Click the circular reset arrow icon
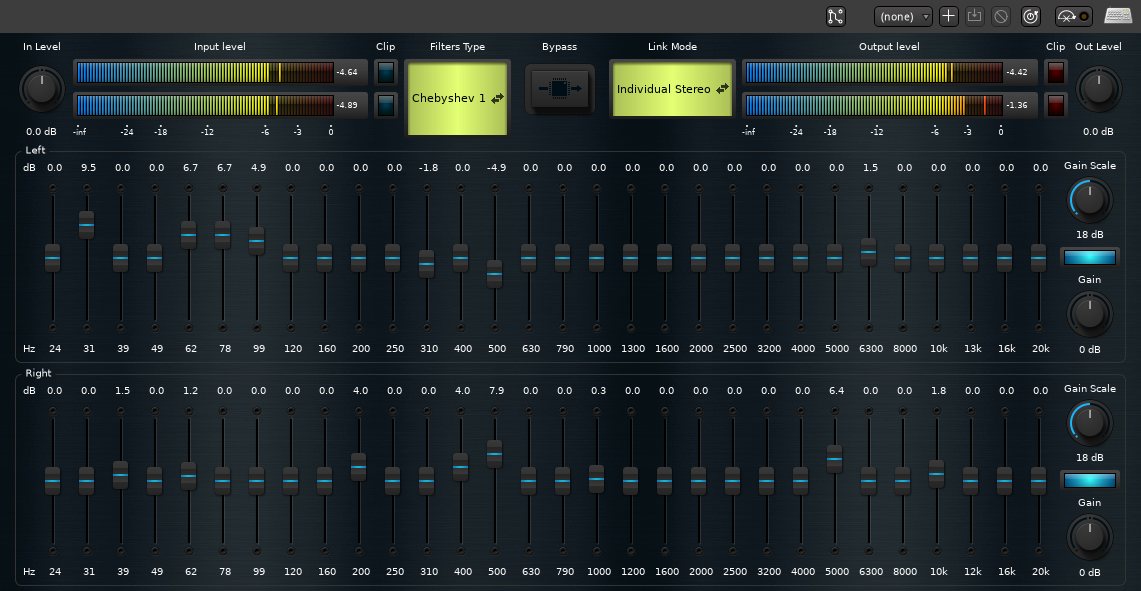This screenshot has width=1141, height=591. tap(1031, 16)
